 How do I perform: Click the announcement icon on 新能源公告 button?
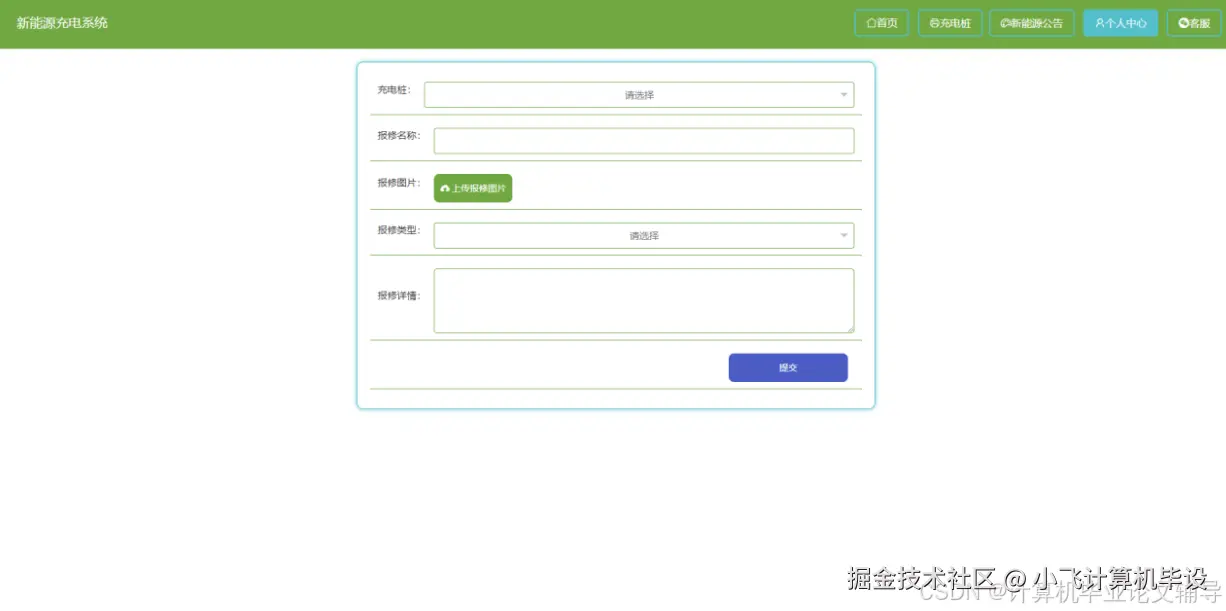point(1005,23)
